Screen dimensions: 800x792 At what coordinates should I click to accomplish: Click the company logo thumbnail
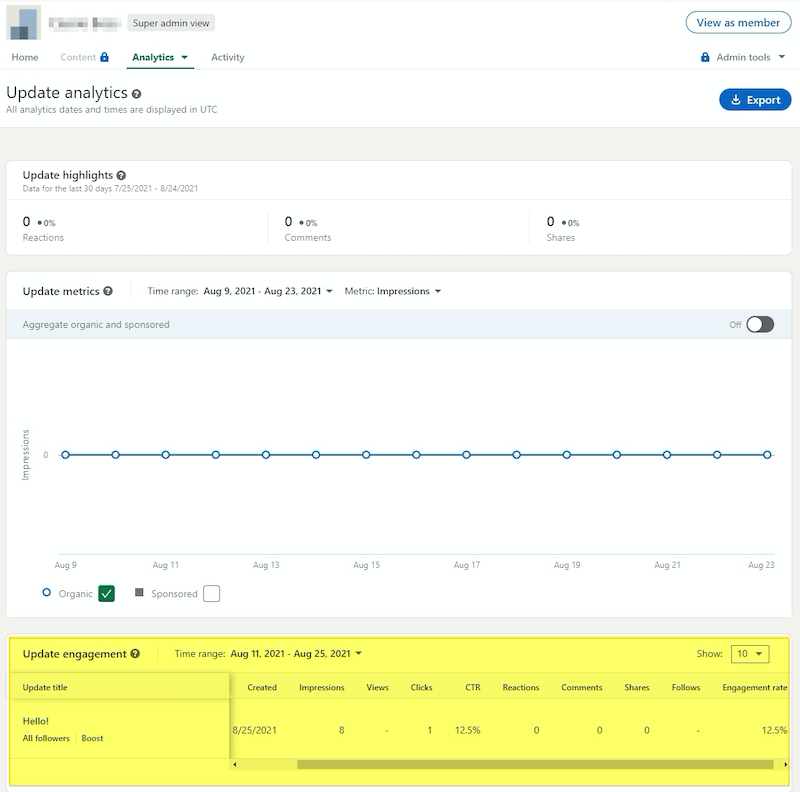[x=23, y=23]
